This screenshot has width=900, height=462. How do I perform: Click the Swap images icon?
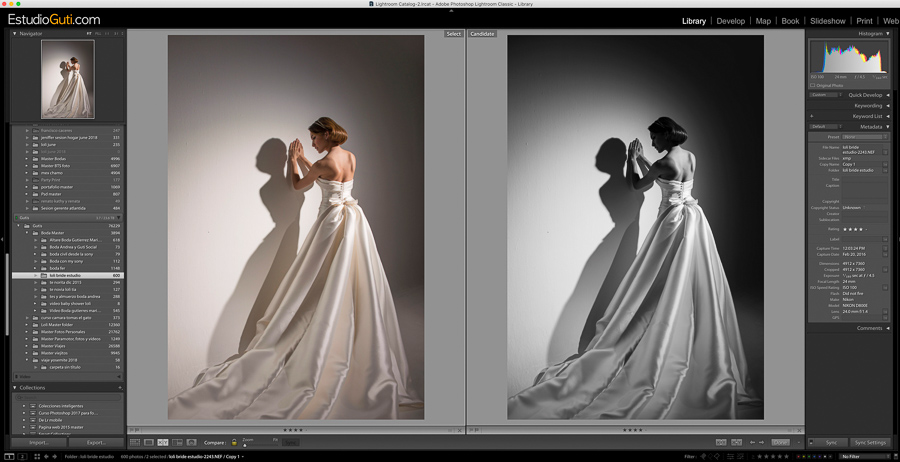coord(721,442)
